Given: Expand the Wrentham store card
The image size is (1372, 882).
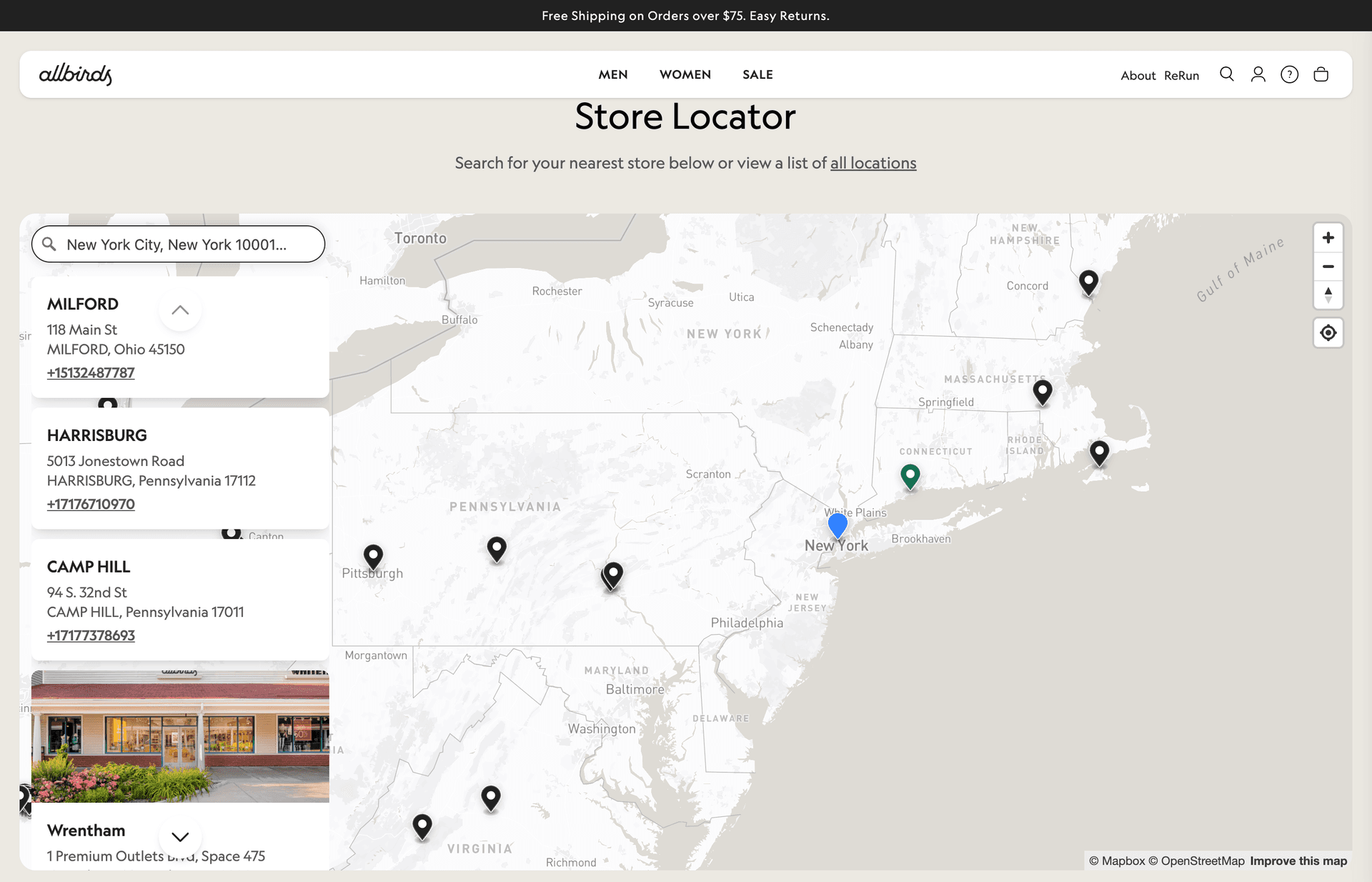Looking at the screenshot, I should point(180,836).
